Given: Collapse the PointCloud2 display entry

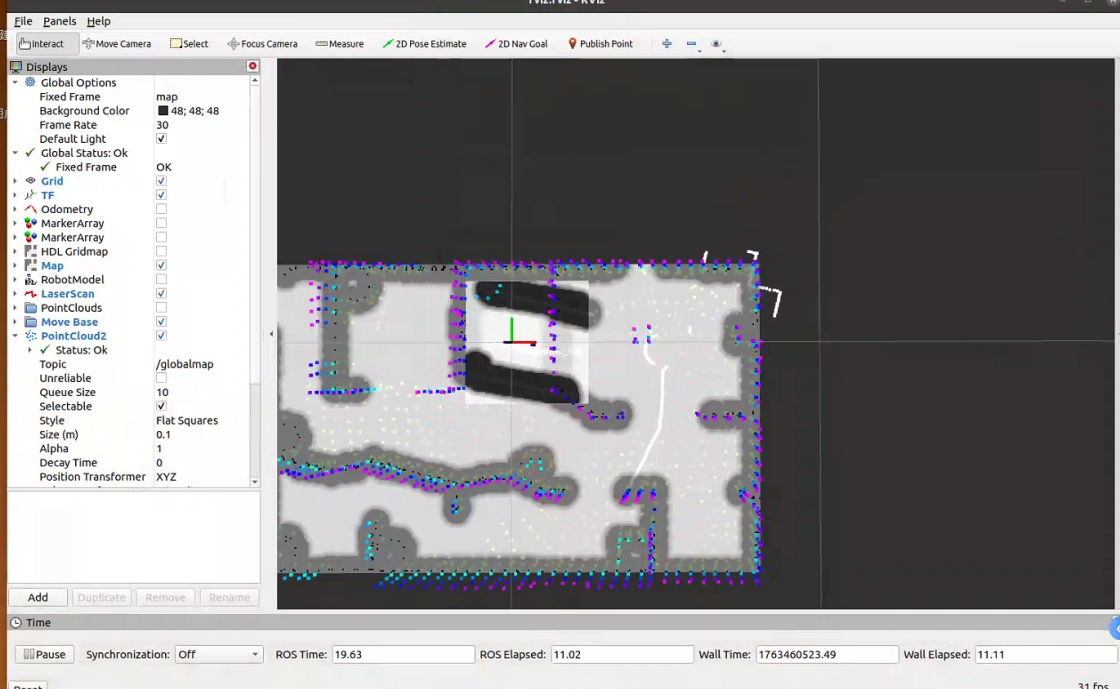Looking at the screenshot, I should tap(15, 336).
